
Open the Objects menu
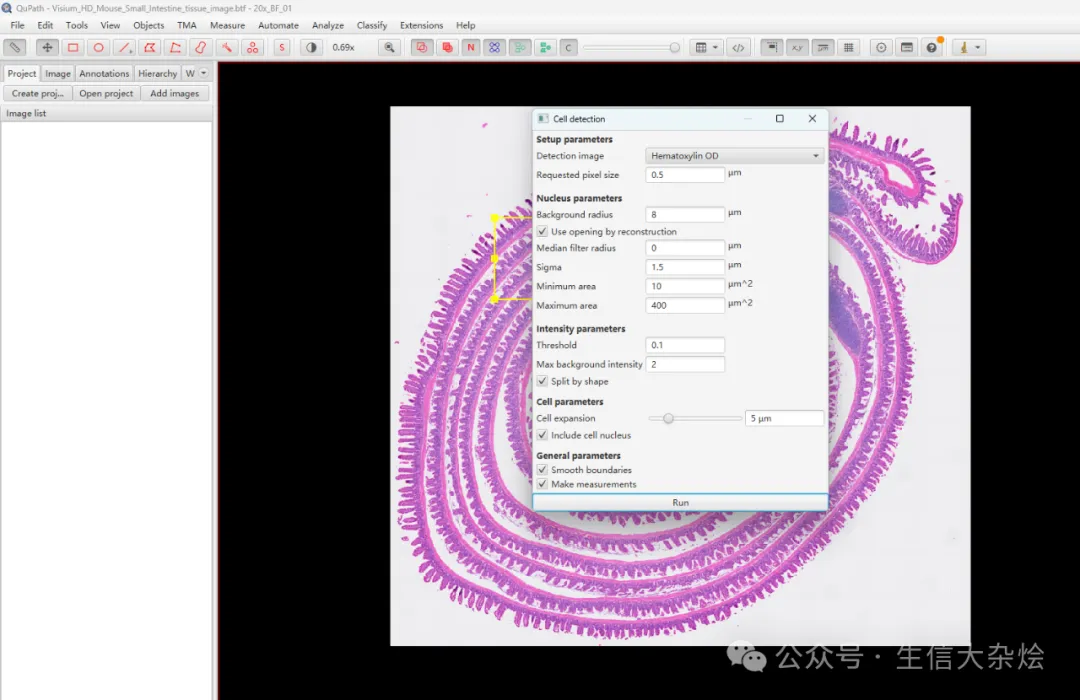click(x=149, y=25)
